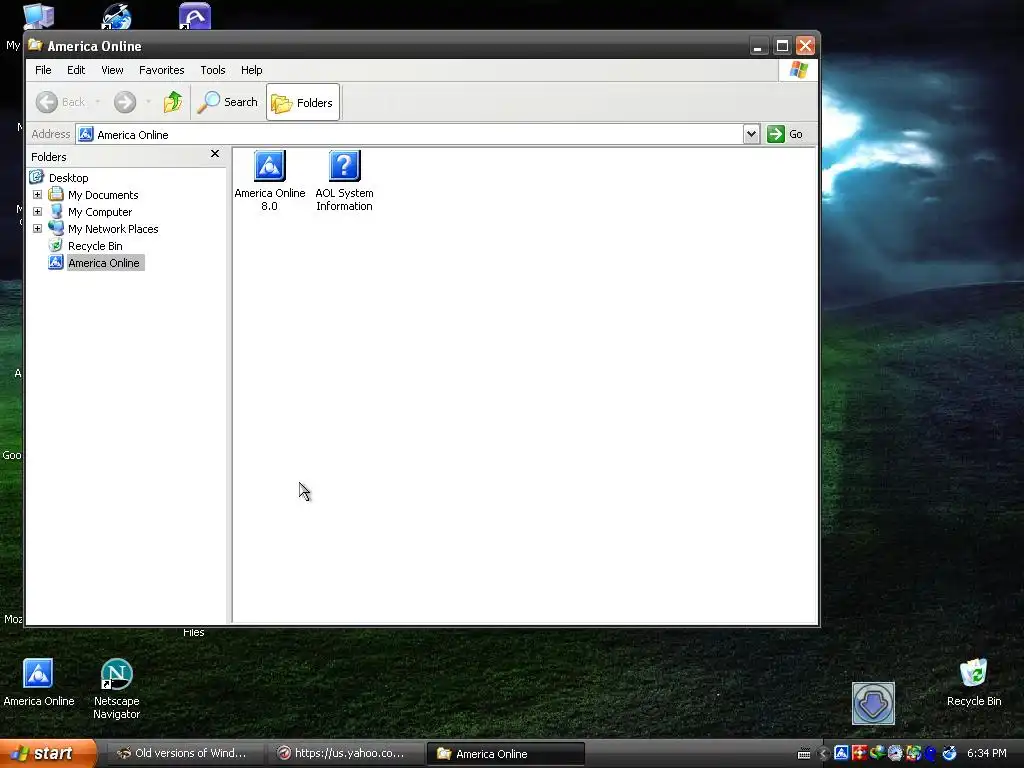Open the Help menu
The height and width of the screenshot is (768, 1024).
[251, 70]
